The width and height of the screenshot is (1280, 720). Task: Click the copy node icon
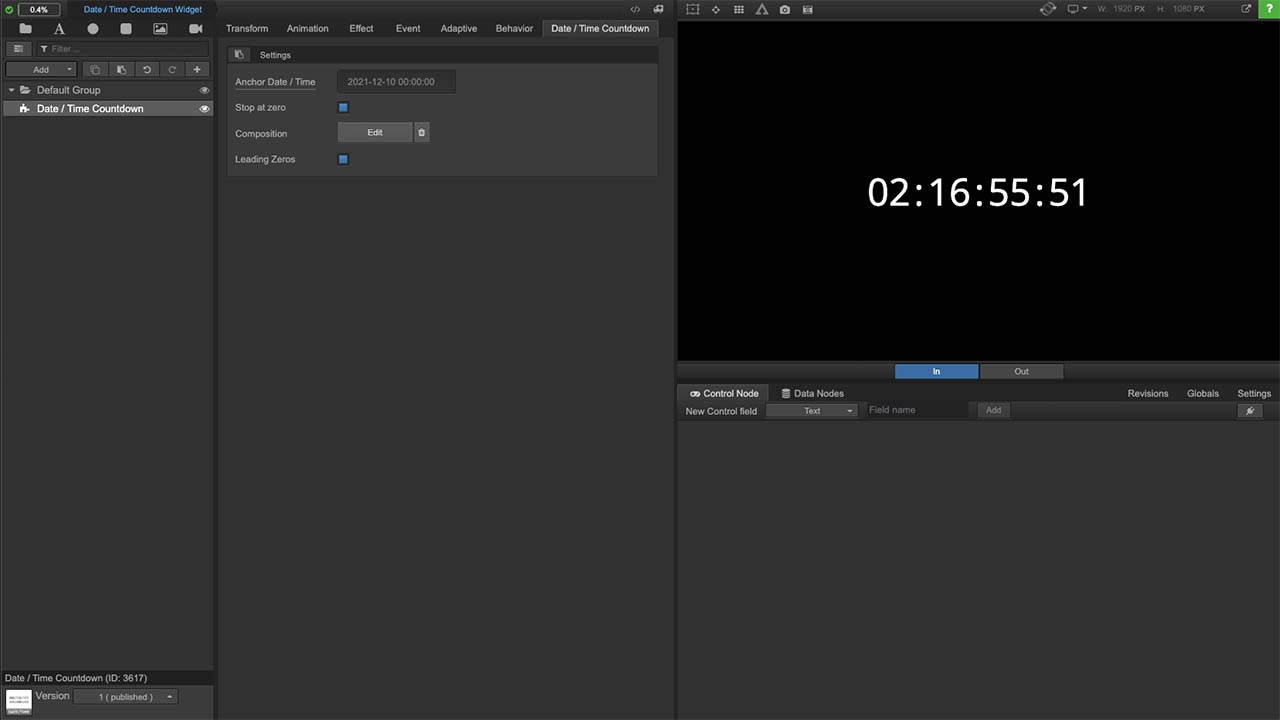(95, 70)
